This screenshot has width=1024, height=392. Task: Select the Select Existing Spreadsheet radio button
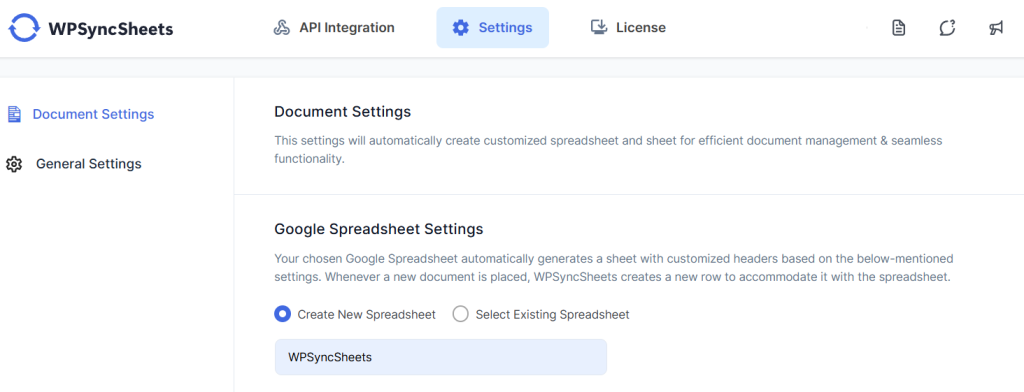pyautogui.click(x=461, y=314)
